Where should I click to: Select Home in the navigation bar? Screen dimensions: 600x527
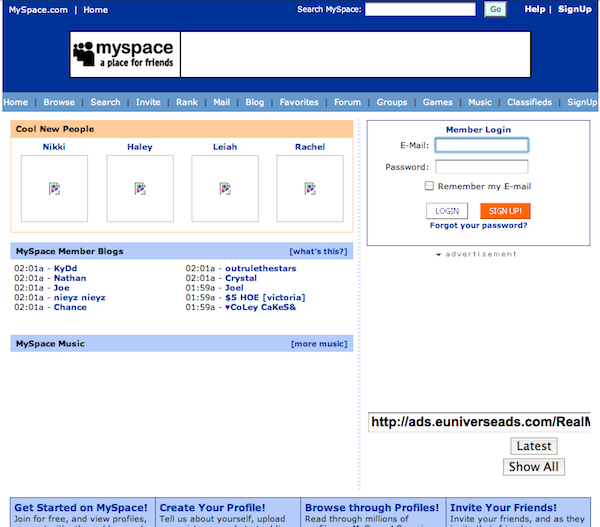click(x=16, y=102)
